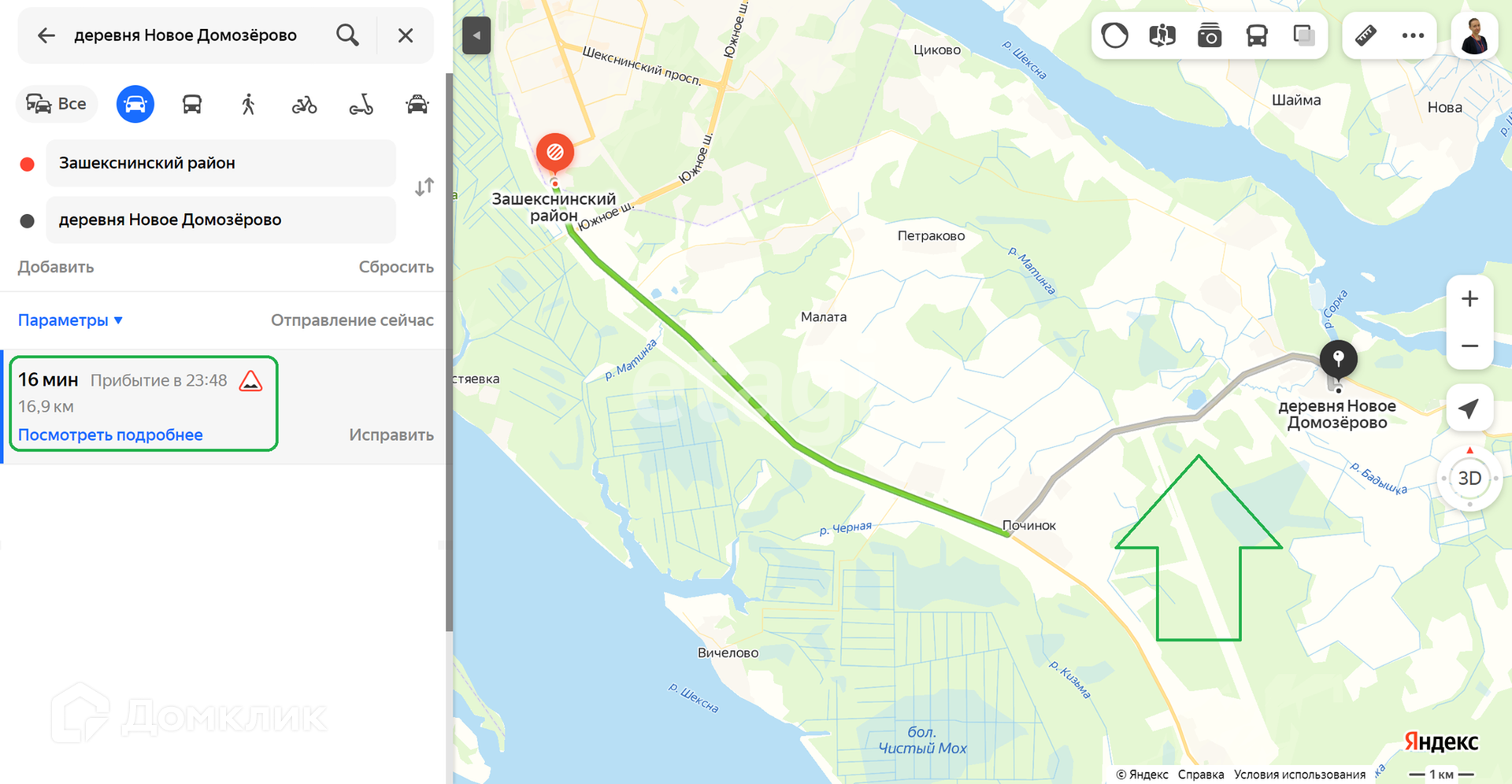
Task: Select the bus transit route mode
Action: (x=191, y=104)
